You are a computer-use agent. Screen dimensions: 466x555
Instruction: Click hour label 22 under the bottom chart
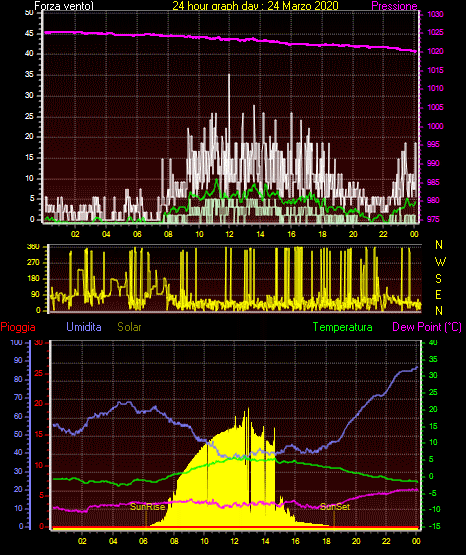click(386, 541)
